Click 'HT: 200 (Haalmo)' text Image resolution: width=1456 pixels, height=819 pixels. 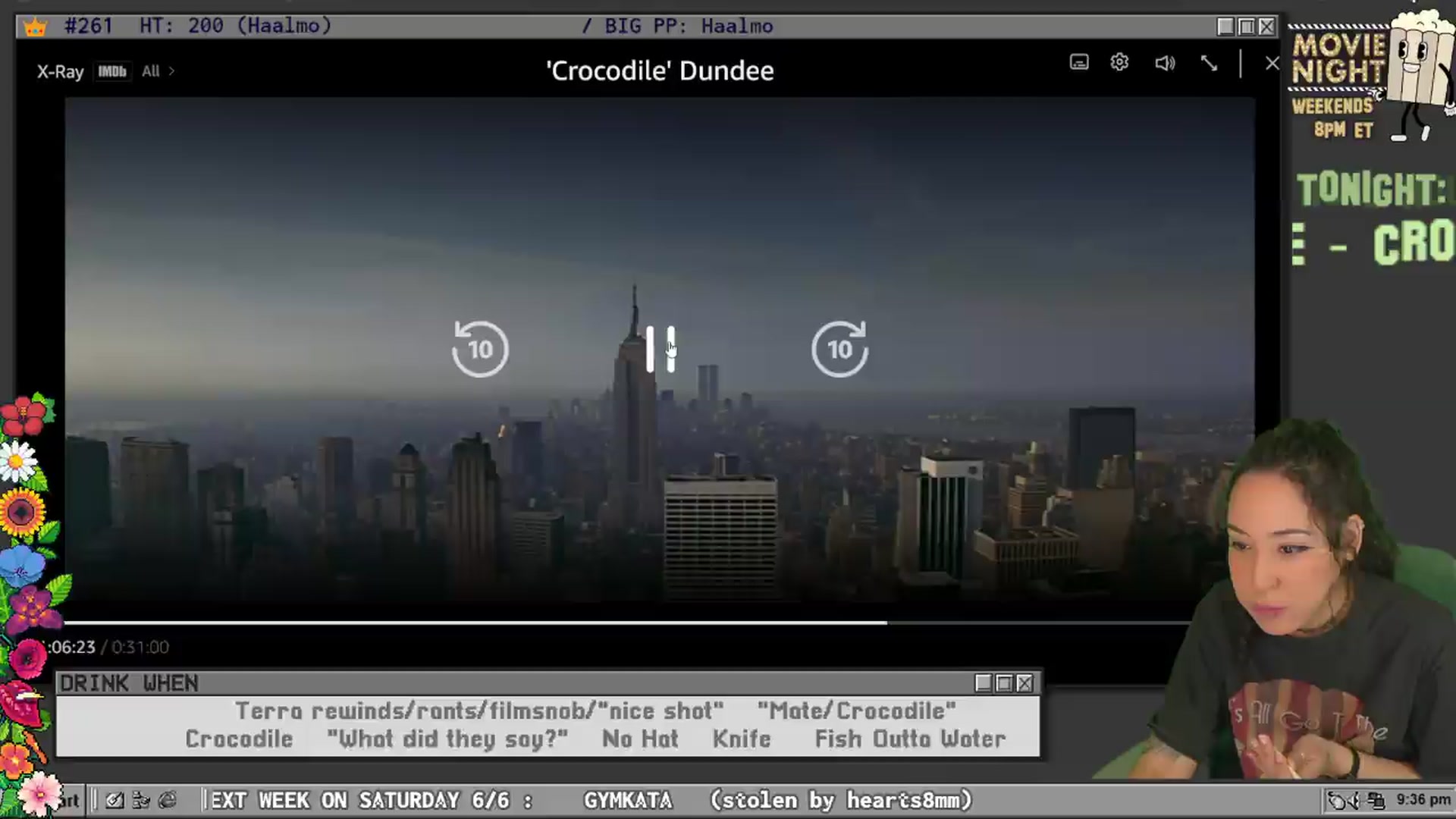click(x=235, y=26)
